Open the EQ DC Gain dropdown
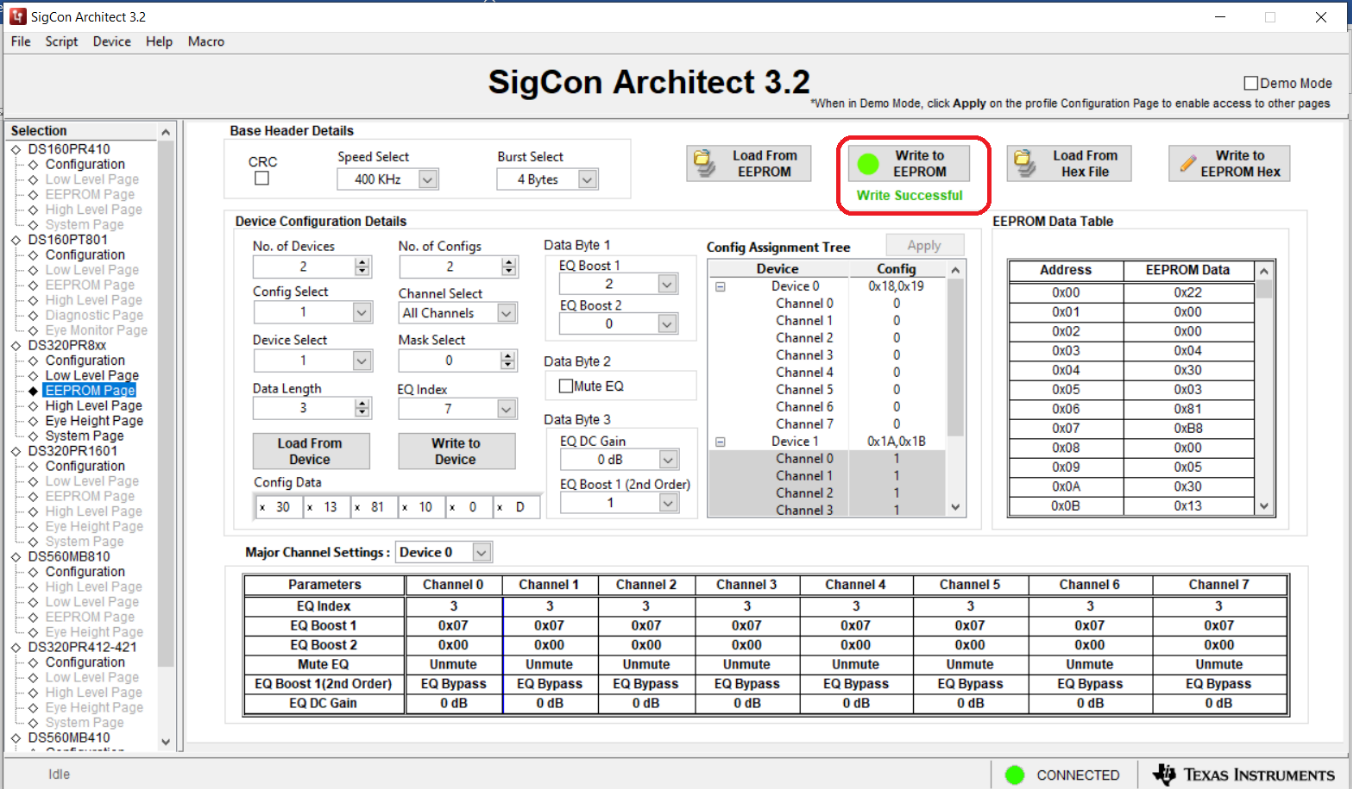 pyautogui.click(x=668, y=460)
